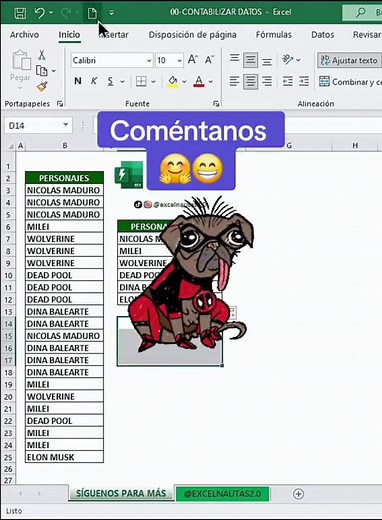Click the New document icon in Quick Access
The height and width of the screenshot is (520, 382).
pyautogui.click(x=92, y=13)
